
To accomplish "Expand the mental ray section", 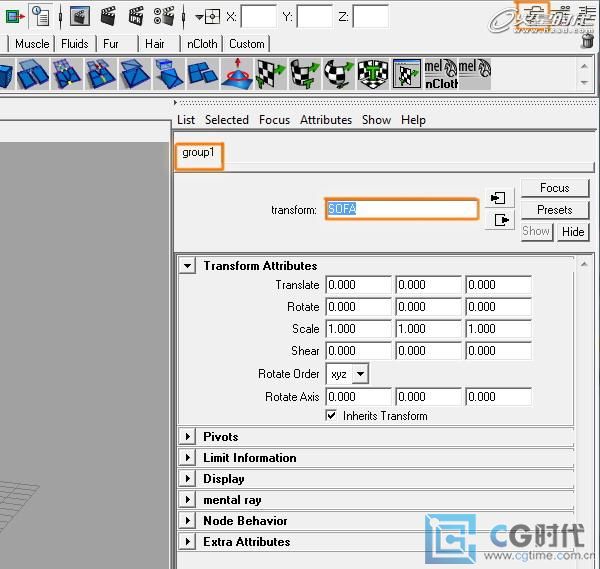I will click(x=187, y=500).
